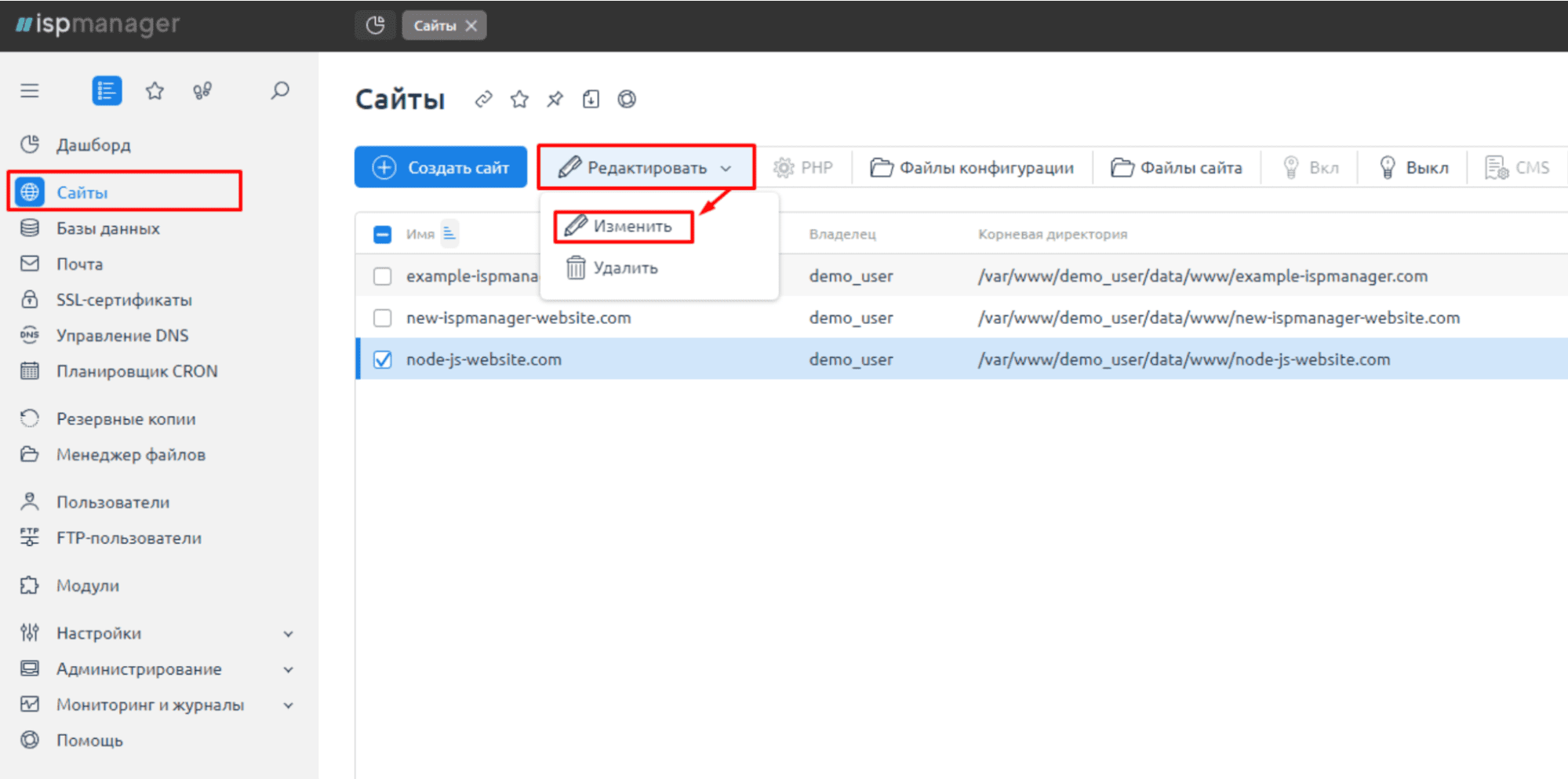Open Управление DNS in sidebar
The height and width of the screenshot is (779, 1568).
coord(123,335)
